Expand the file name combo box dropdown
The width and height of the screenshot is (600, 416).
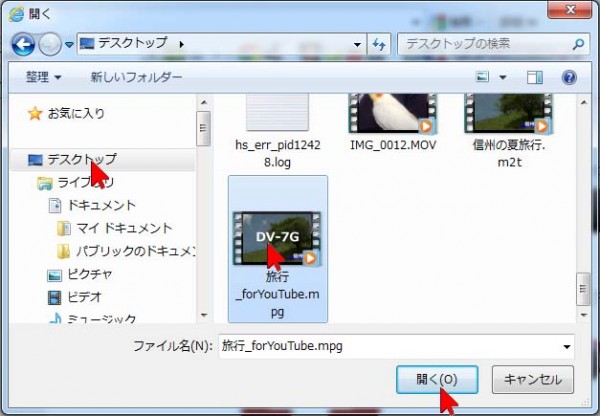[567, 346]
